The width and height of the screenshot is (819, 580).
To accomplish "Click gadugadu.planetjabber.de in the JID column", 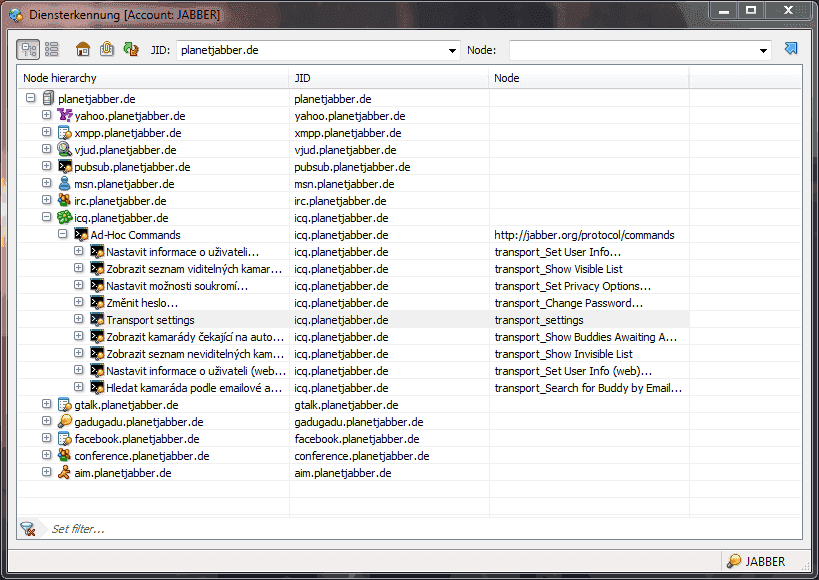I will 358,422.
